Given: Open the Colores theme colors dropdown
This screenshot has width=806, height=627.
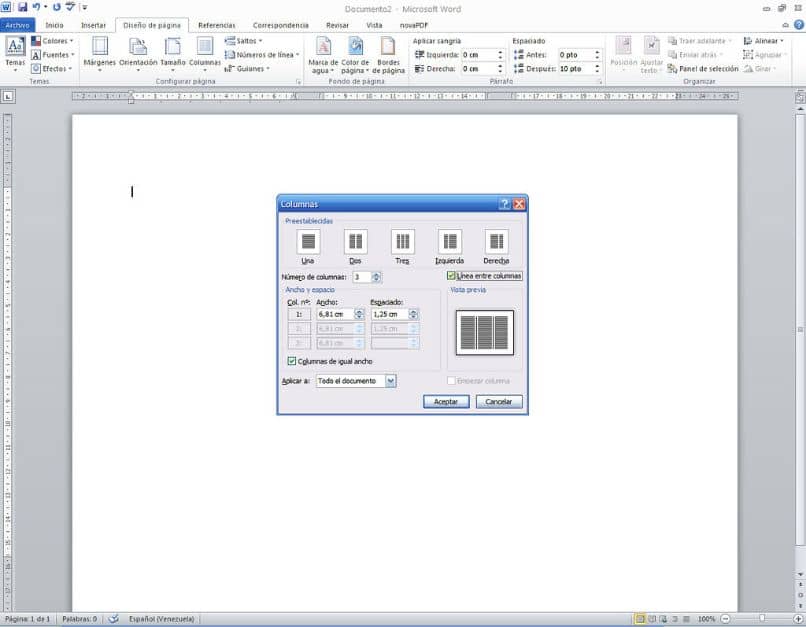Looking at the screenshot, I should 52,41.
